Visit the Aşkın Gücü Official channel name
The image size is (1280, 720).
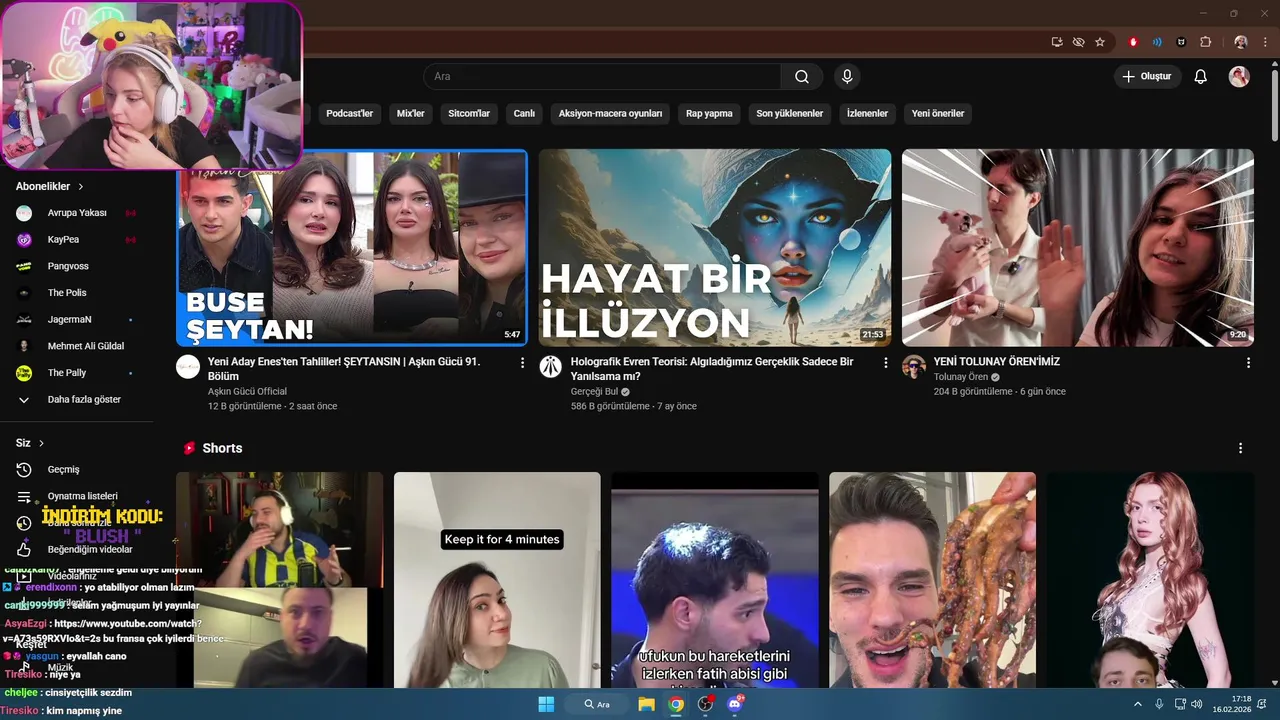coord(247,391)
